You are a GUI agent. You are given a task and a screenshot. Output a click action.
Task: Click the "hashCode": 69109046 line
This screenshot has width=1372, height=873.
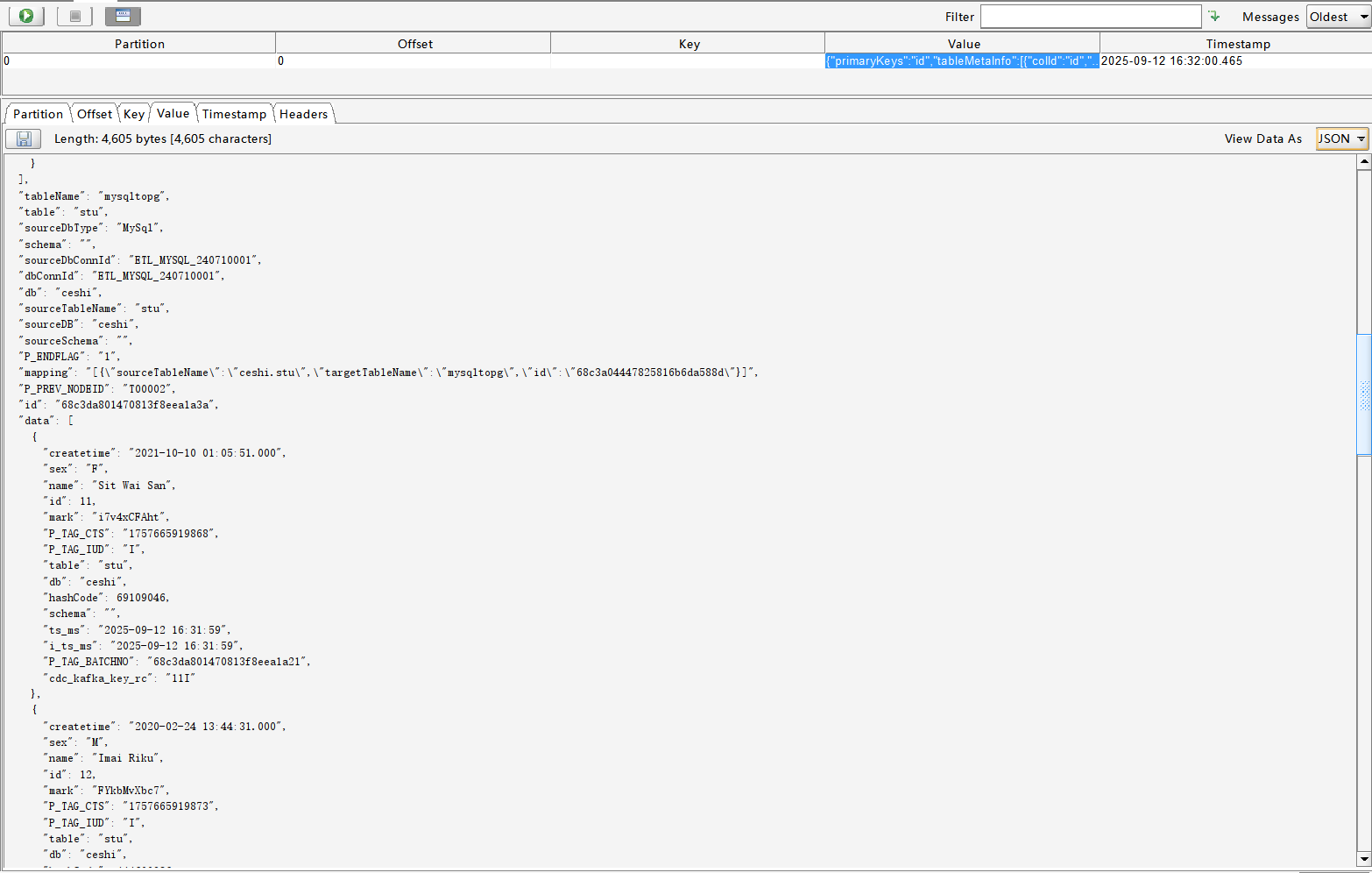pyautogui.click(x=106, y=598)
